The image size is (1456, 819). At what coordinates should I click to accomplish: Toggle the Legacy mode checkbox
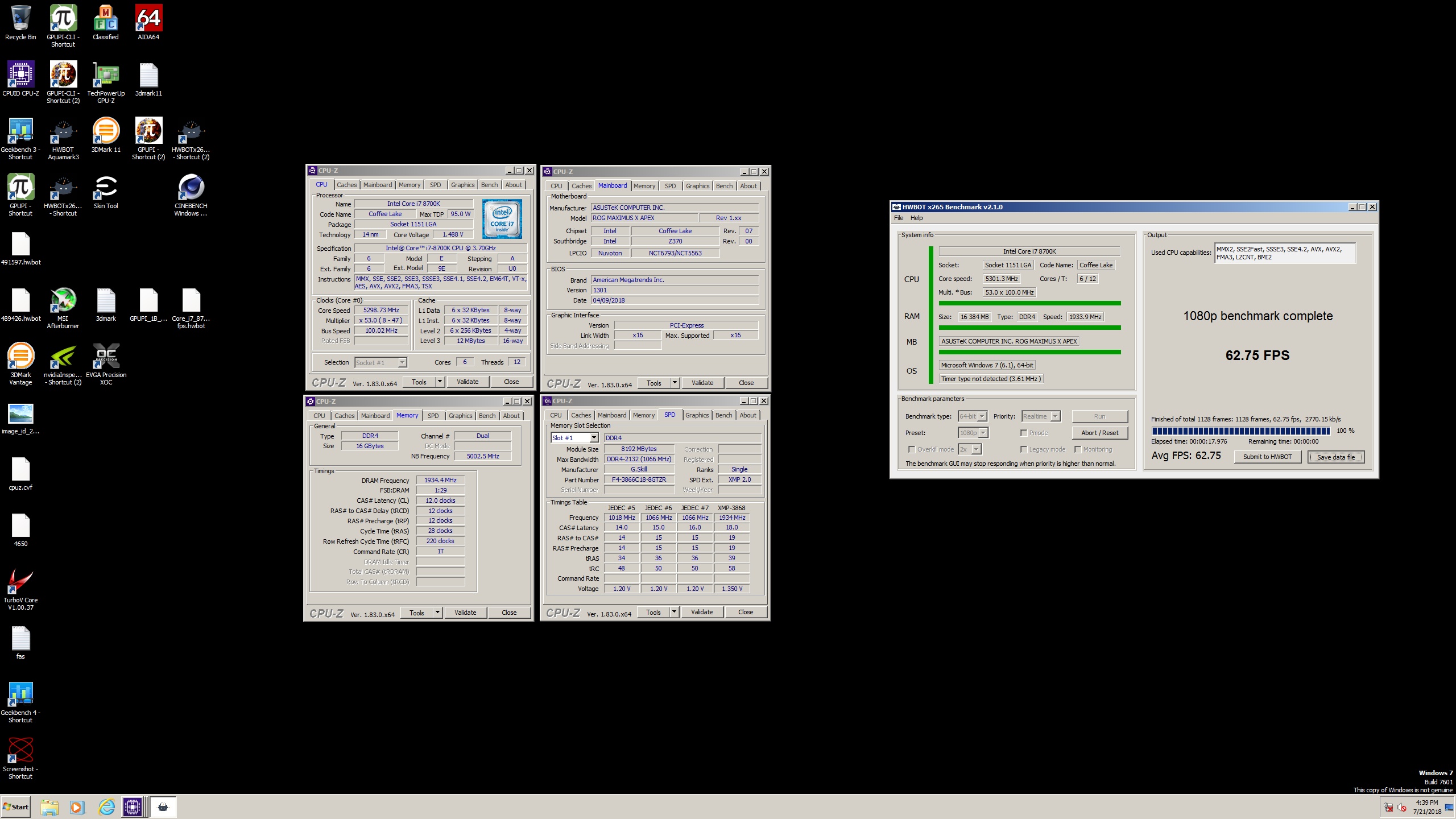pos(1024,449)
